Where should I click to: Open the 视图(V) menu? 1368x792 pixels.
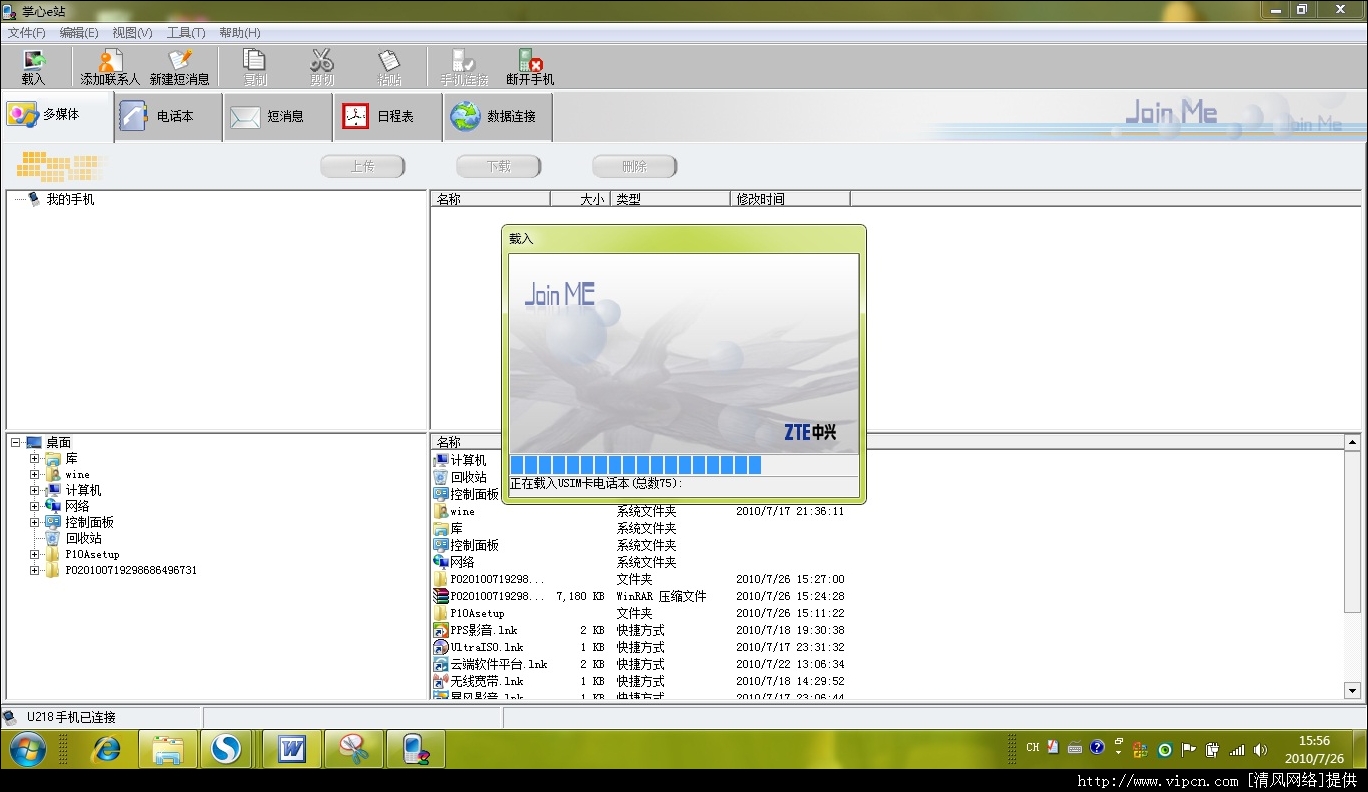click(132, 33)
